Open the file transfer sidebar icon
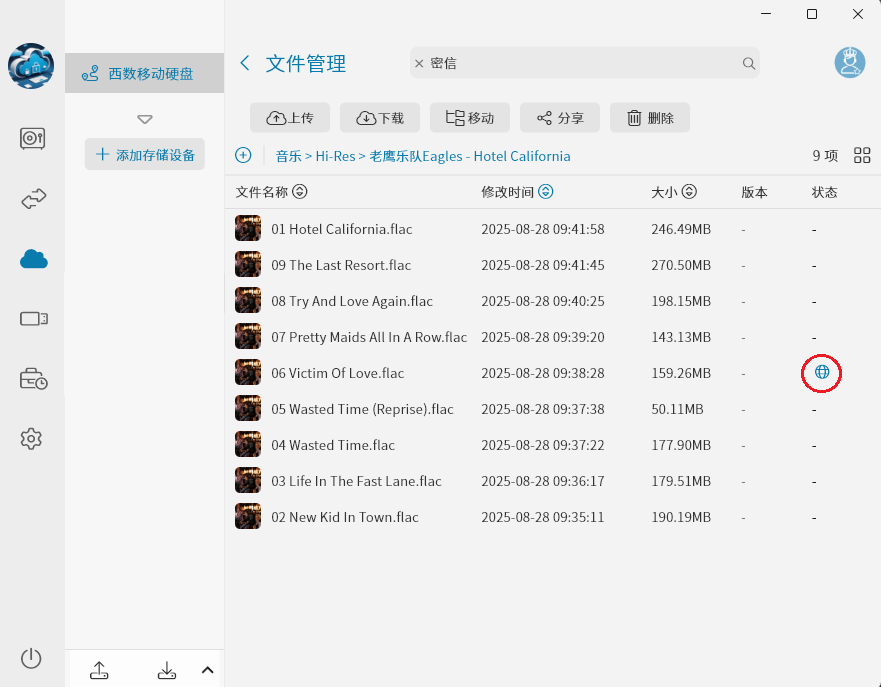This screenshot has width=881, height=687. 31,198
